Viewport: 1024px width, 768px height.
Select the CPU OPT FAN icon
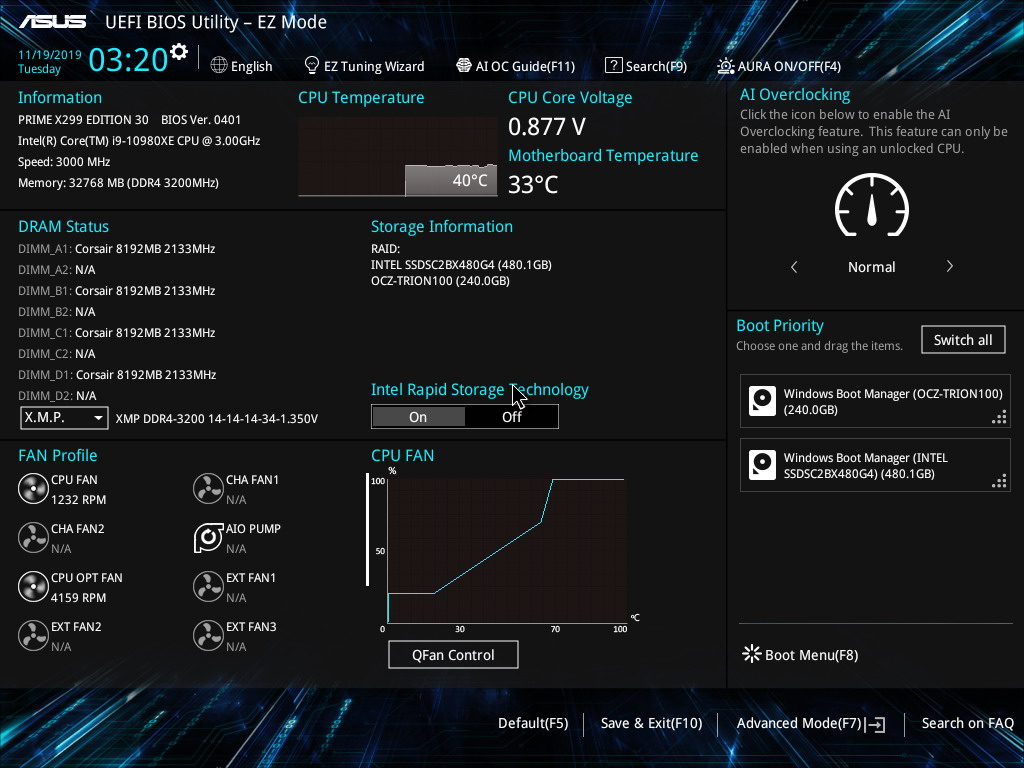[33, 586]
